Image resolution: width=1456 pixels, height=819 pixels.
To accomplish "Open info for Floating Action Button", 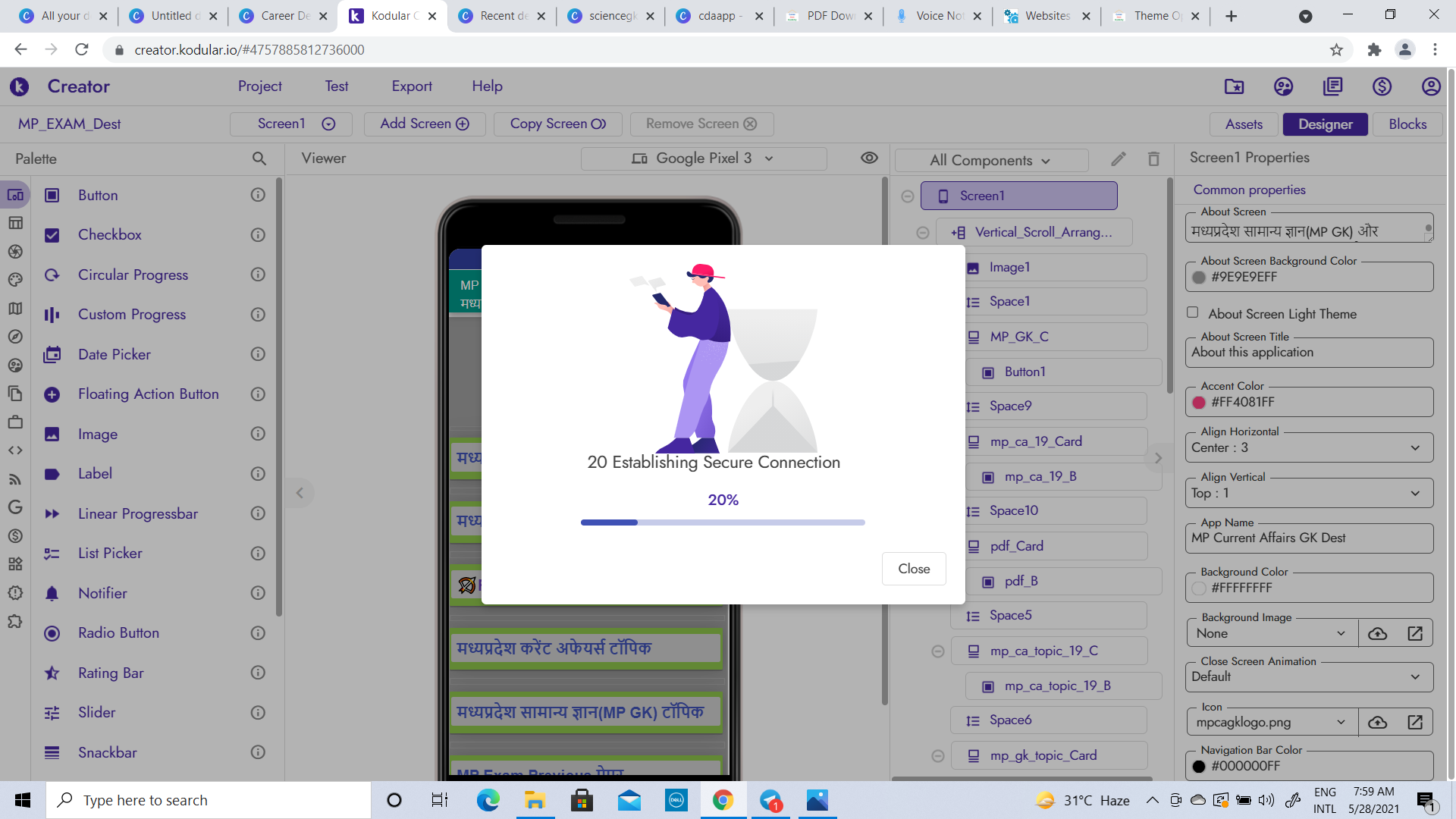I will click(x=258, y=394).
